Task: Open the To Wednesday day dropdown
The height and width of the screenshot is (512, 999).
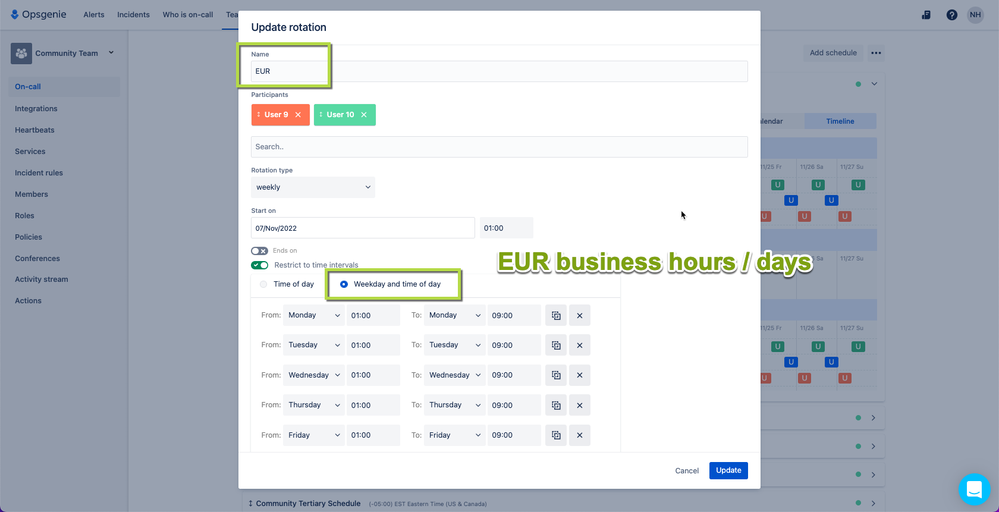Action: coord(455,375)
